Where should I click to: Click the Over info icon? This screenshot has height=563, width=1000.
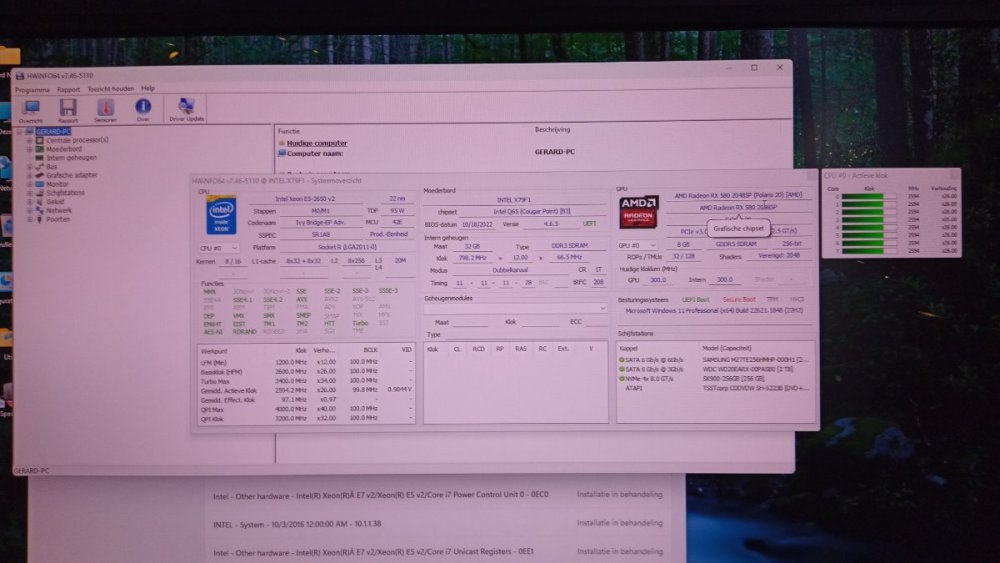click(x=143, y=109)
